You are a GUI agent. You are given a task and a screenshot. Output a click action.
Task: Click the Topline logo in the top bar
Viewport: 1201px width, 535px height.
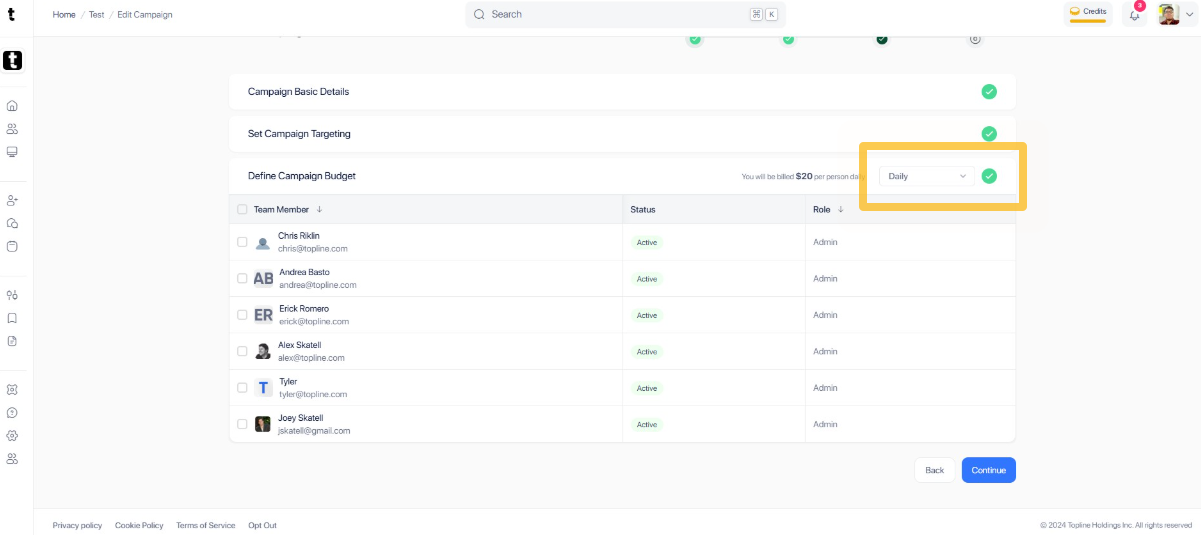(x=11, y=15)
